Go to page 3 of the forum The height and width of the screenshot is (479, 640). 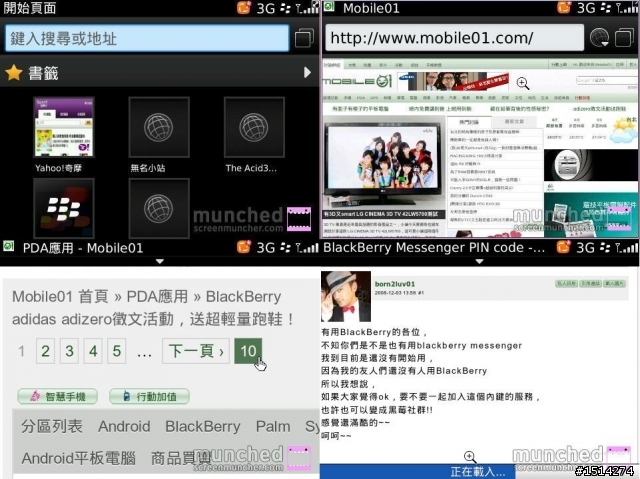[69, 351]
